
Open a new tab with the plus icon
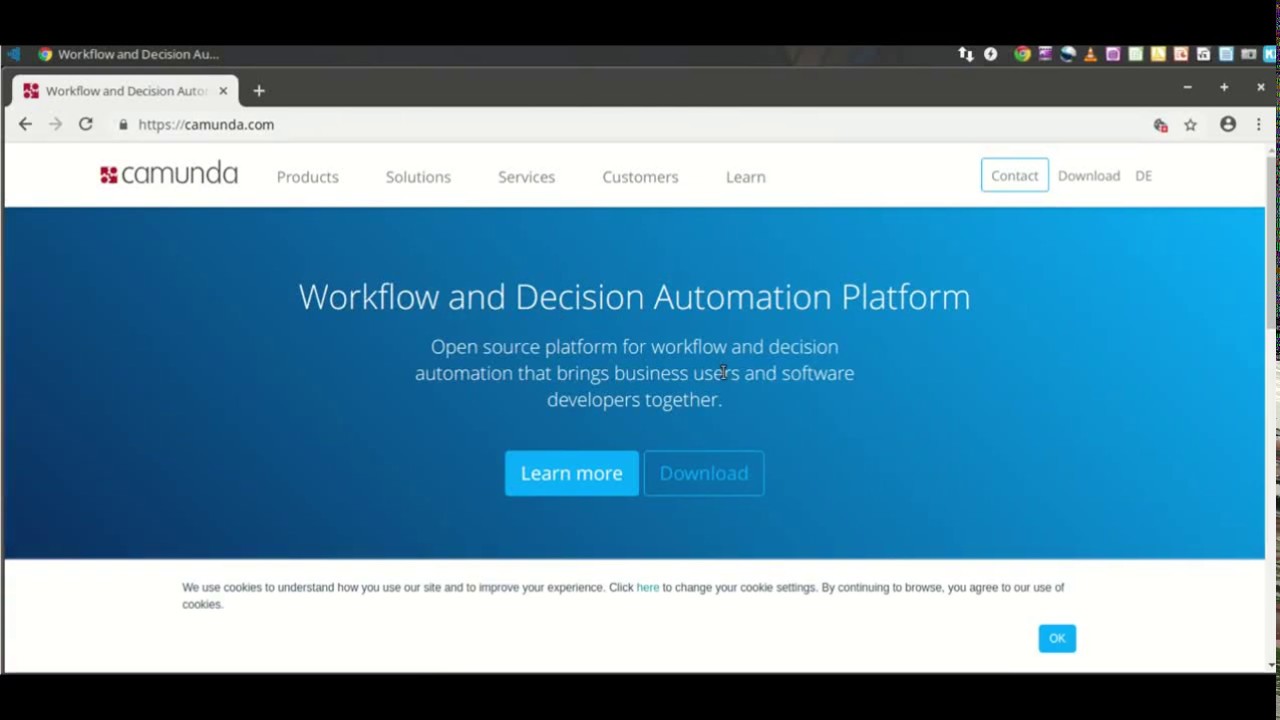point(259,91)
